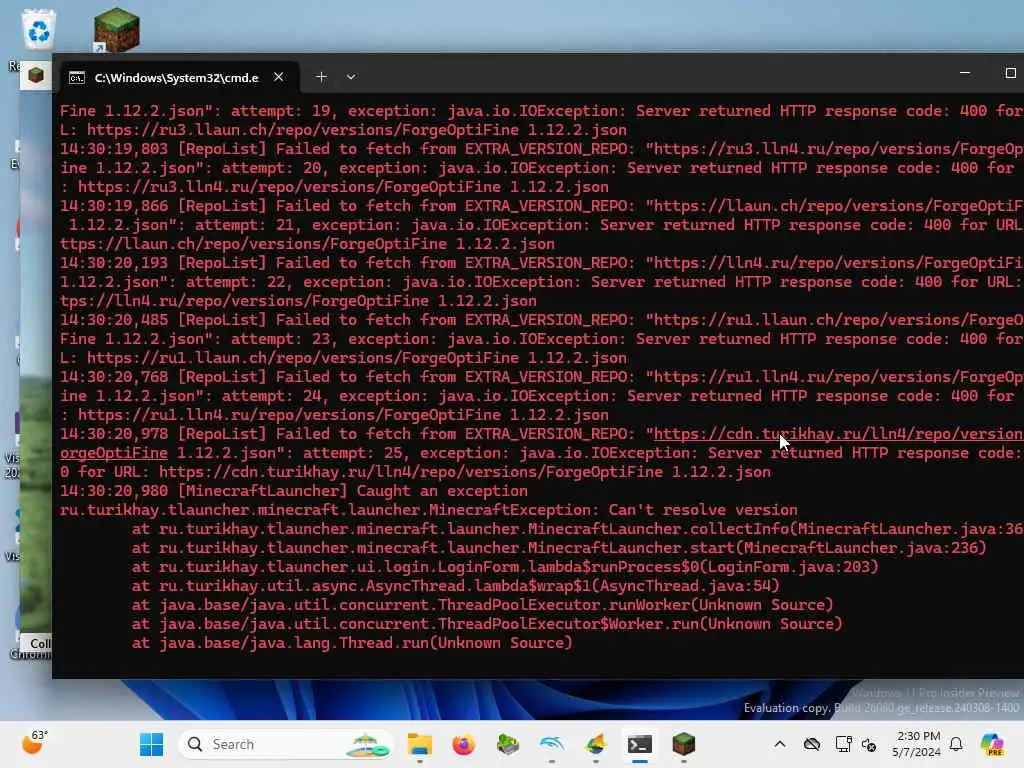Click the search highlight beach icon
The width and height of the screenshot is (1024, 768).
click(367, 745)
